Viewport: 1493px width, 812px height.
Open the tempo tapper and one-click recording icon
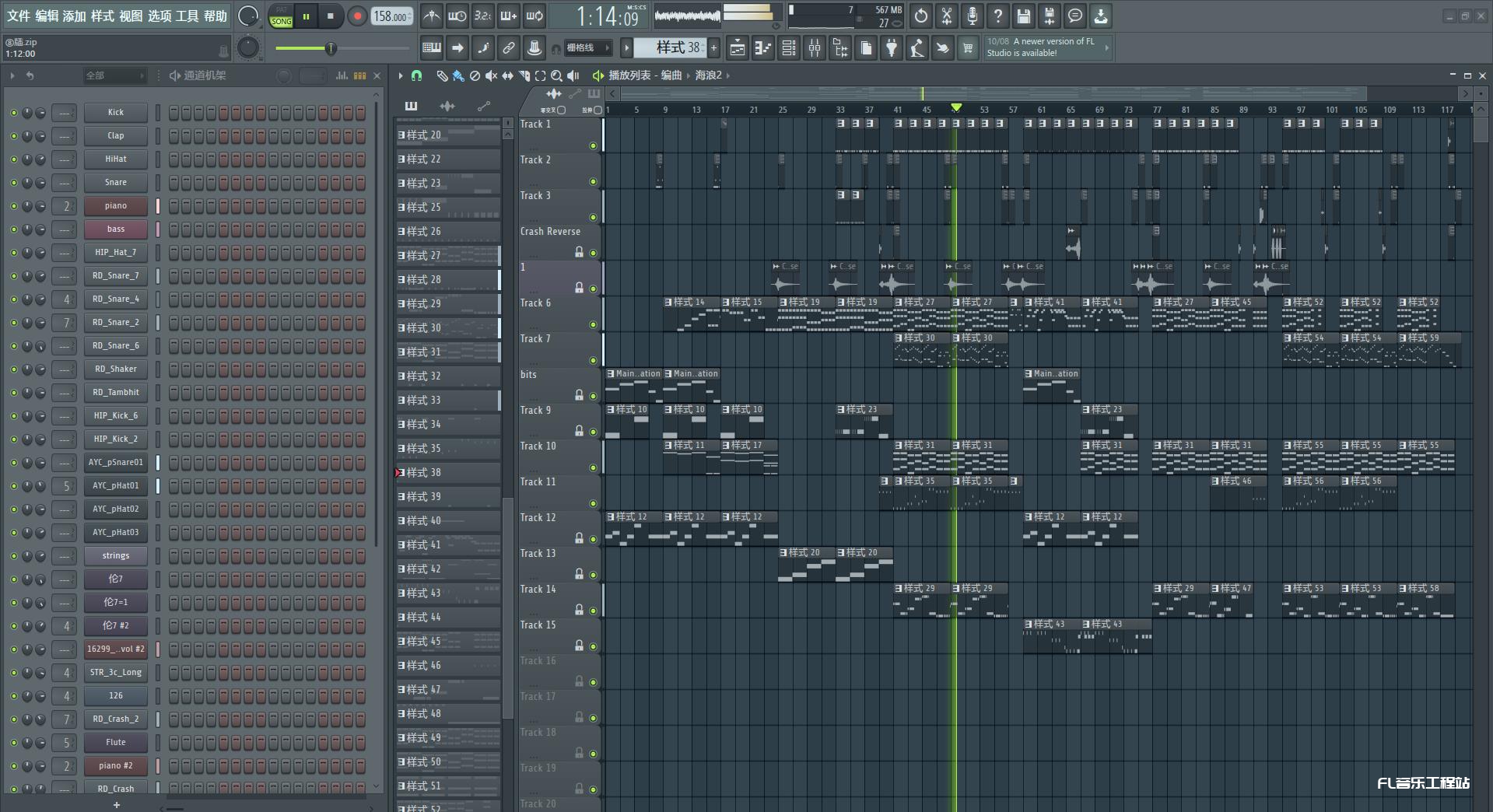click(x=917, y=48)
